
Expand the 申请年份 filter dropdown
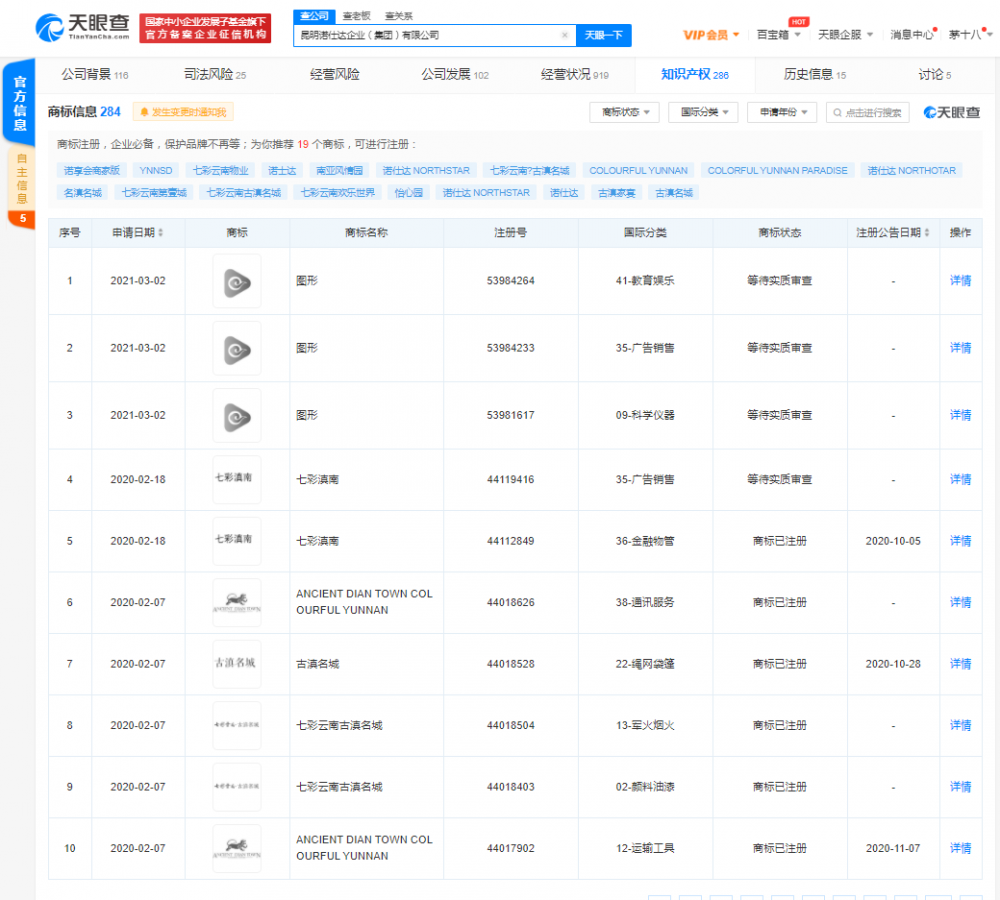click(x=783, y=112)
